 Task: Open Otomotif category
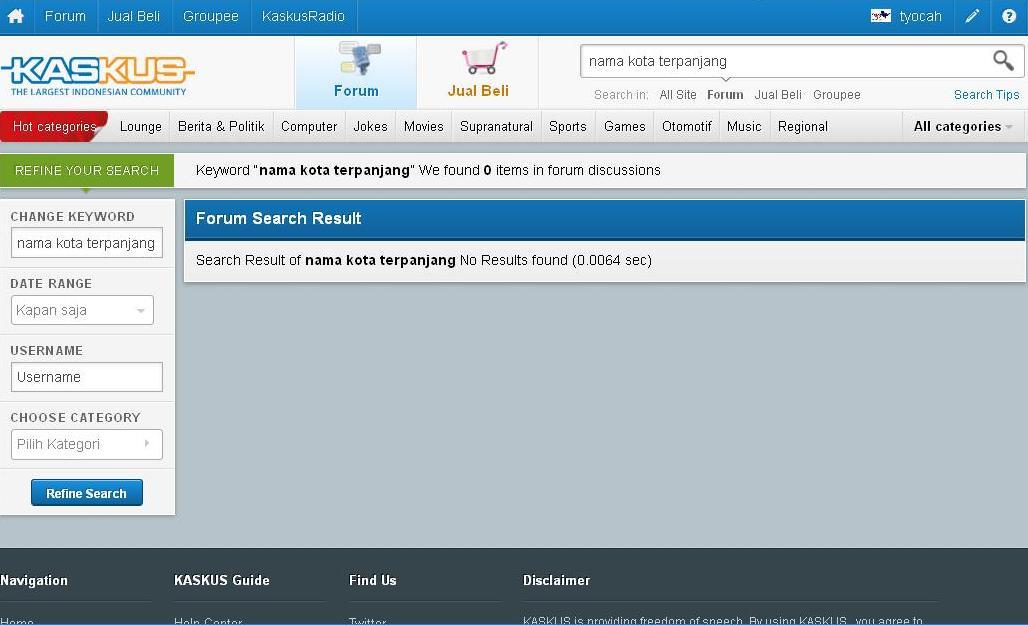click(686, 127)
